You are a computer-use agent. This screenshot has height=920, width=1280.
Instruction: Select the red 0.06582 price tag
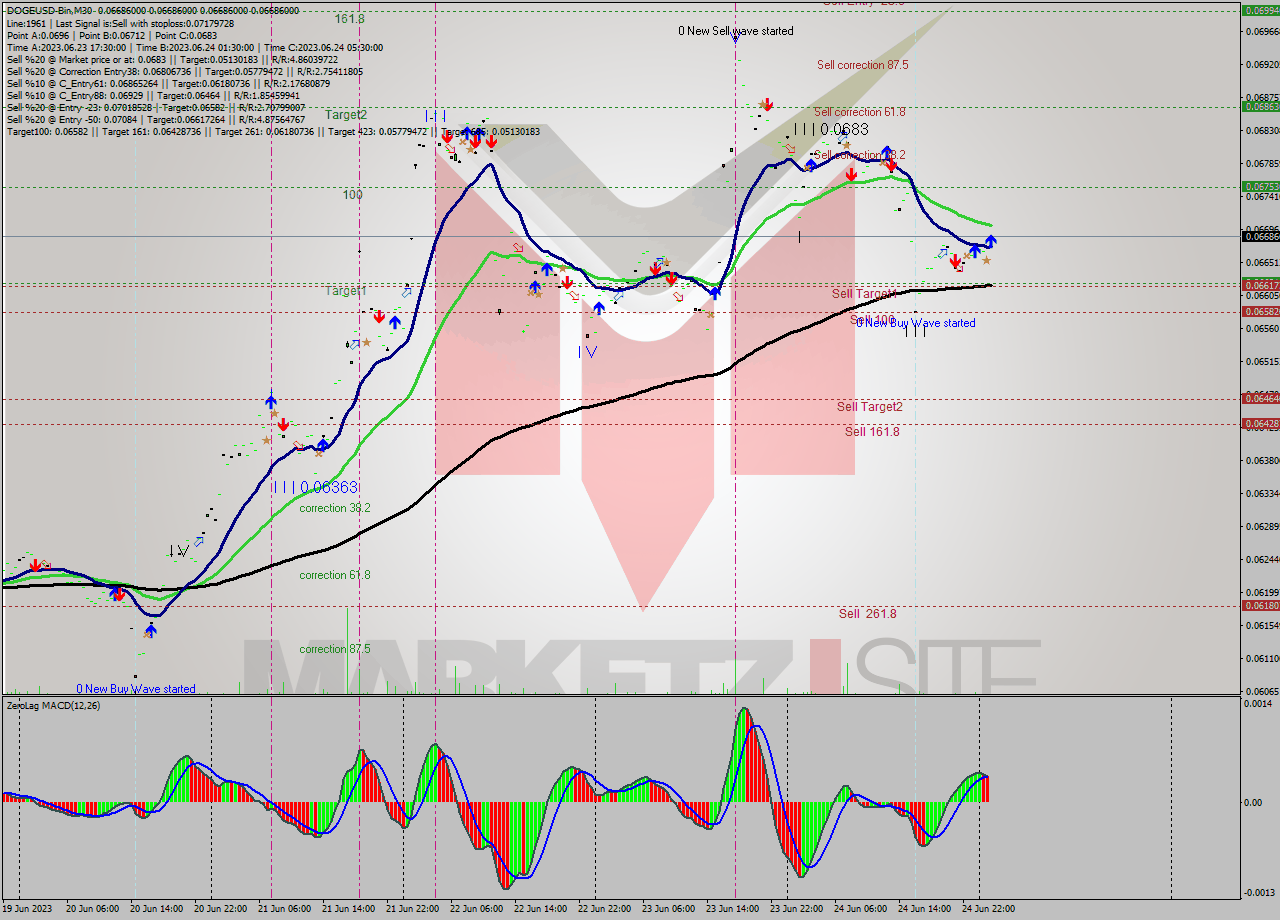[1260, 311]
